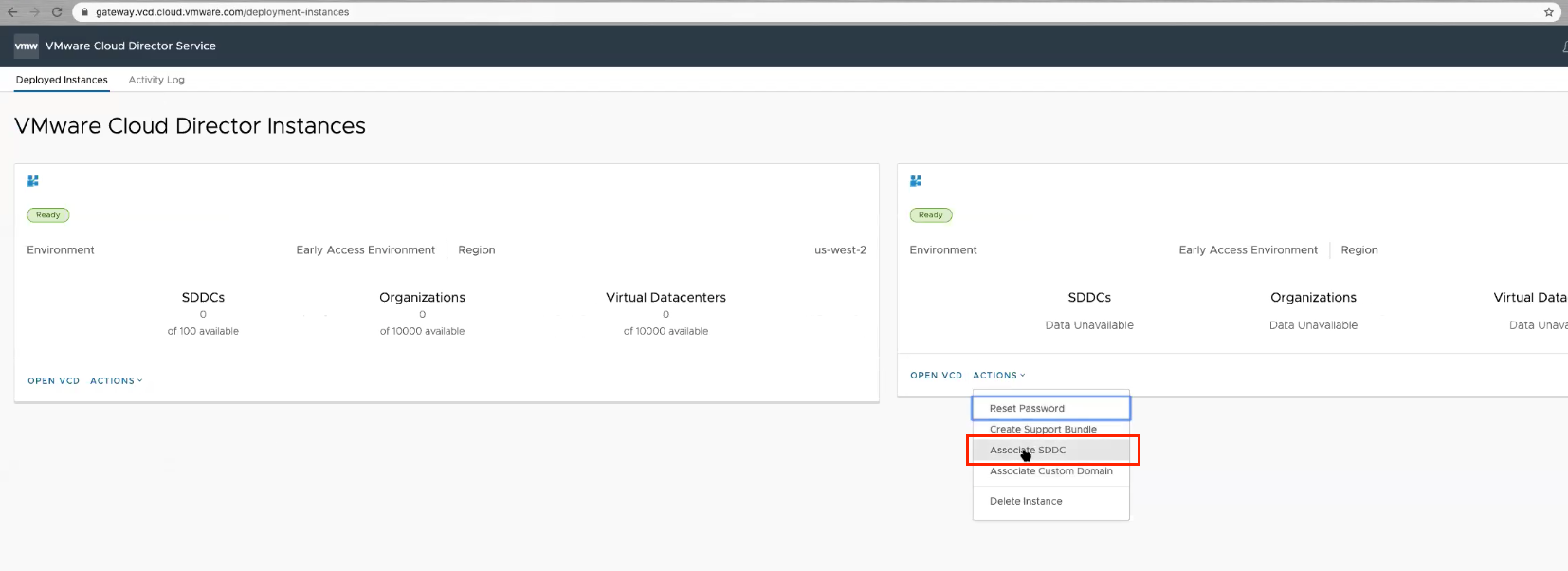This screenshot has height=571, width=1568.
Task: Click the VMware Cloud Director Instances heading
Action: click(x=191, y=125)
